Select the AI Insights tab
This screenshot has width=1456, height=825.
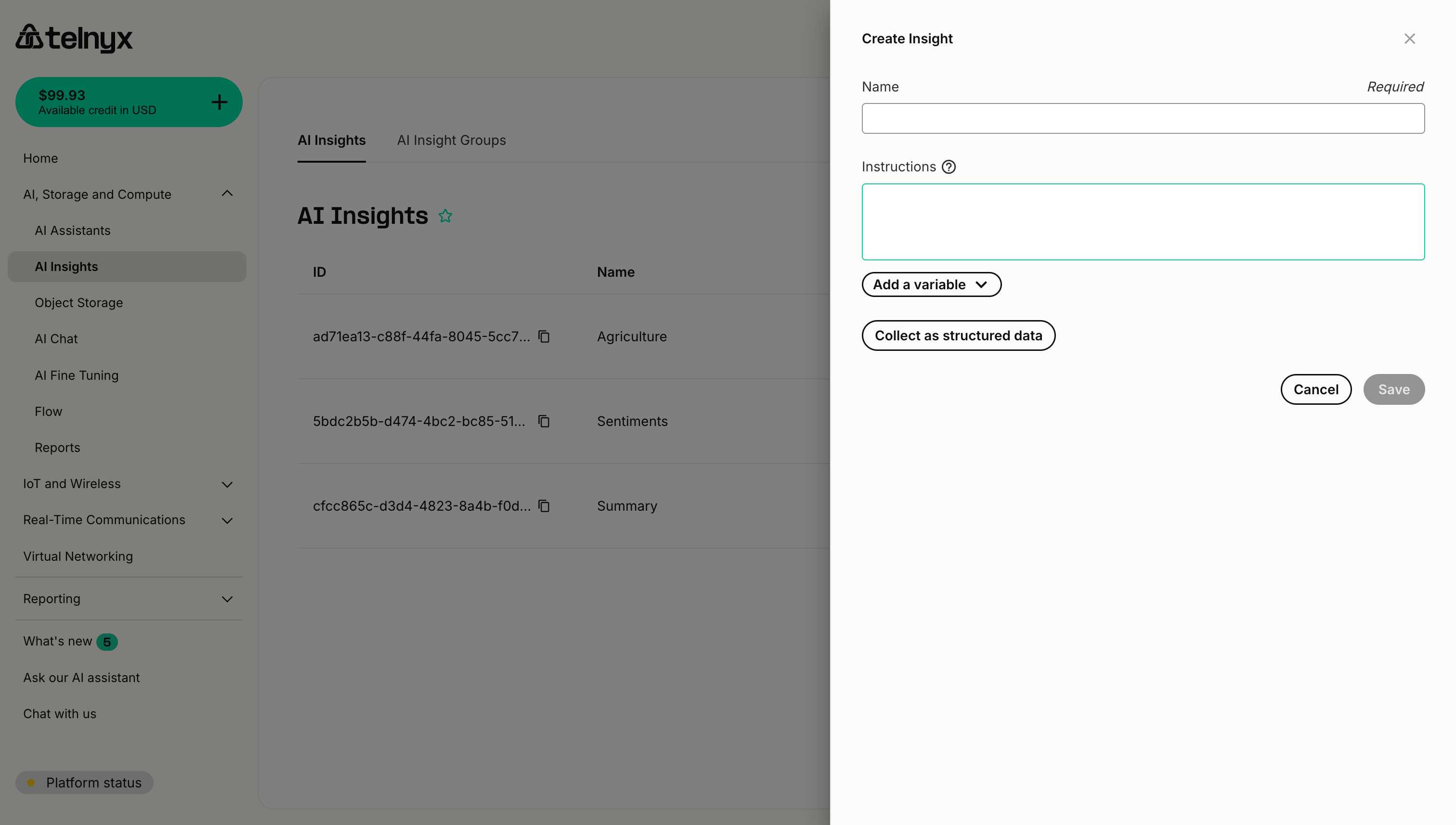click(332, 140)
